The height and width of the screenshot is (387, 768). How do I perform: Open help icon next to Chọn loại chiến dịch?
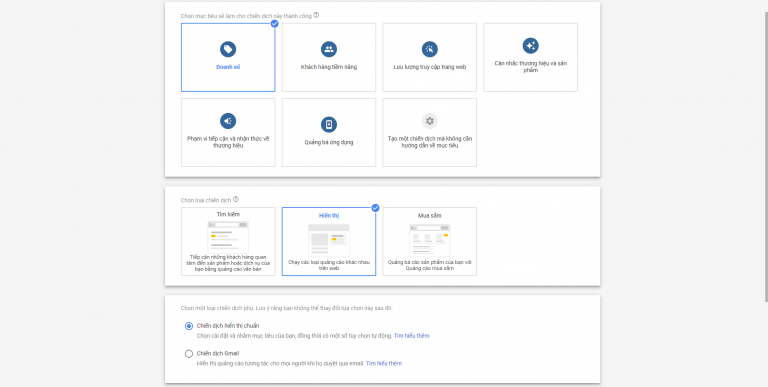coord(236,199)
